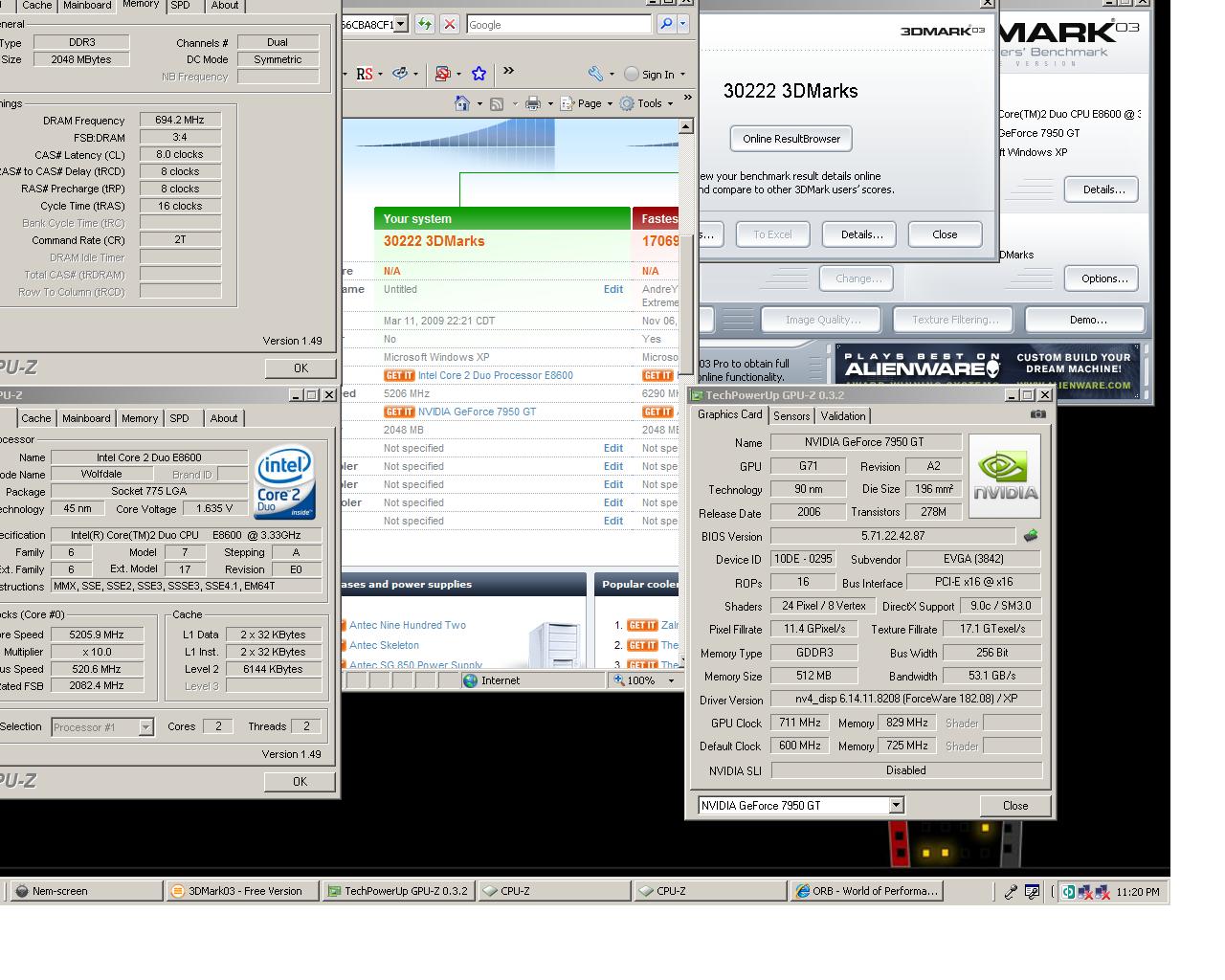Viewport: 1225px width, 980px height.
Task: Click Details button in 3DMark score dialog
Action: point(861,234)
